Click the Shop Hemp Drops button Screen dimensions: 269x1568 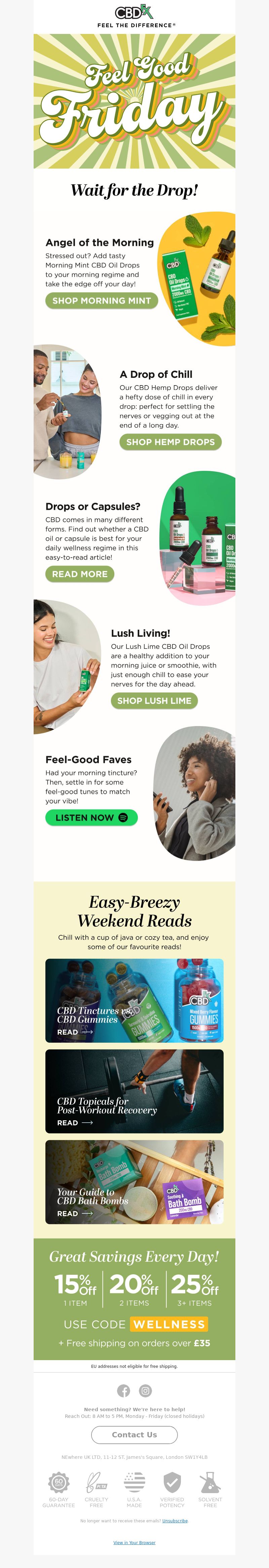point(170,442)
